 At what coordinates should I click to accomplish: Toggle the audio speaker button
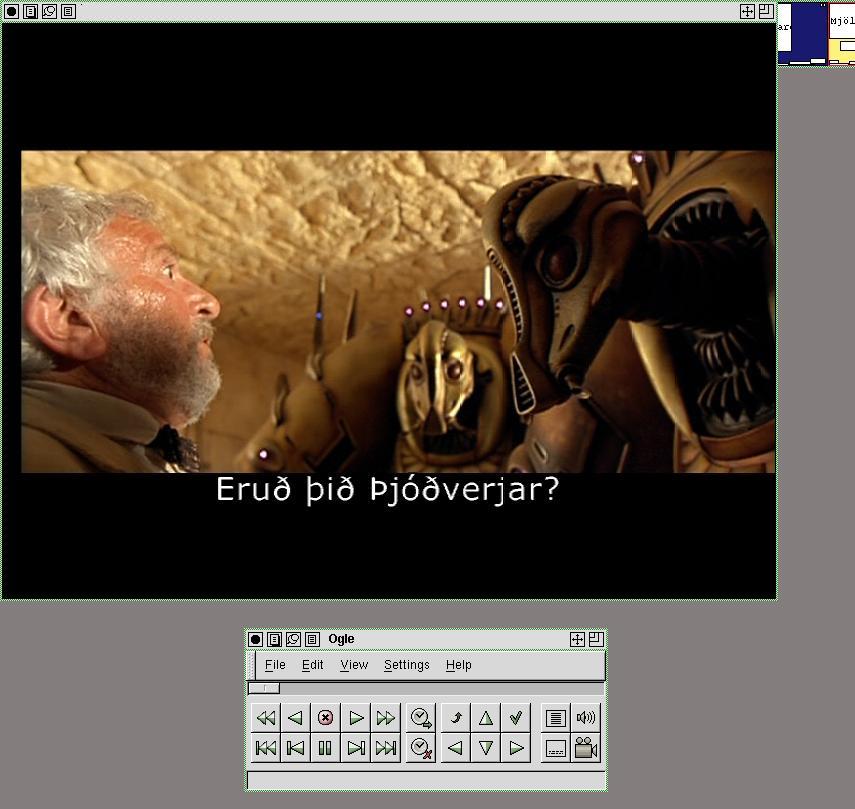(x=586, y=718)
